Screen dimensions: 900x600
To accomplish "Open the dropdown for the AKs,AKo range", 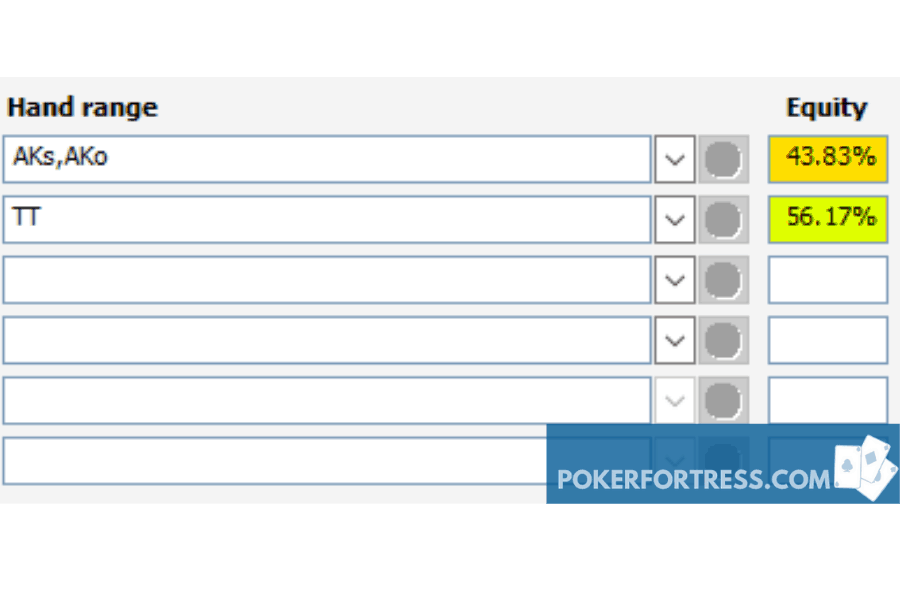I will coord(674,159).
